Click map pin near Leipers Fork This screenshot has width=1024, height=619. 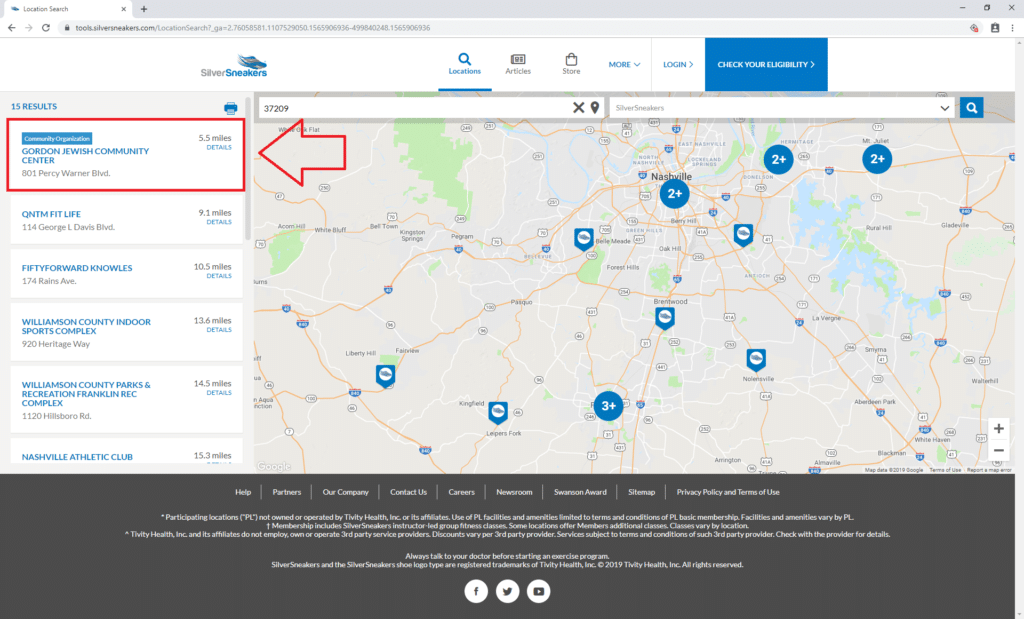(x=498, y=412)
